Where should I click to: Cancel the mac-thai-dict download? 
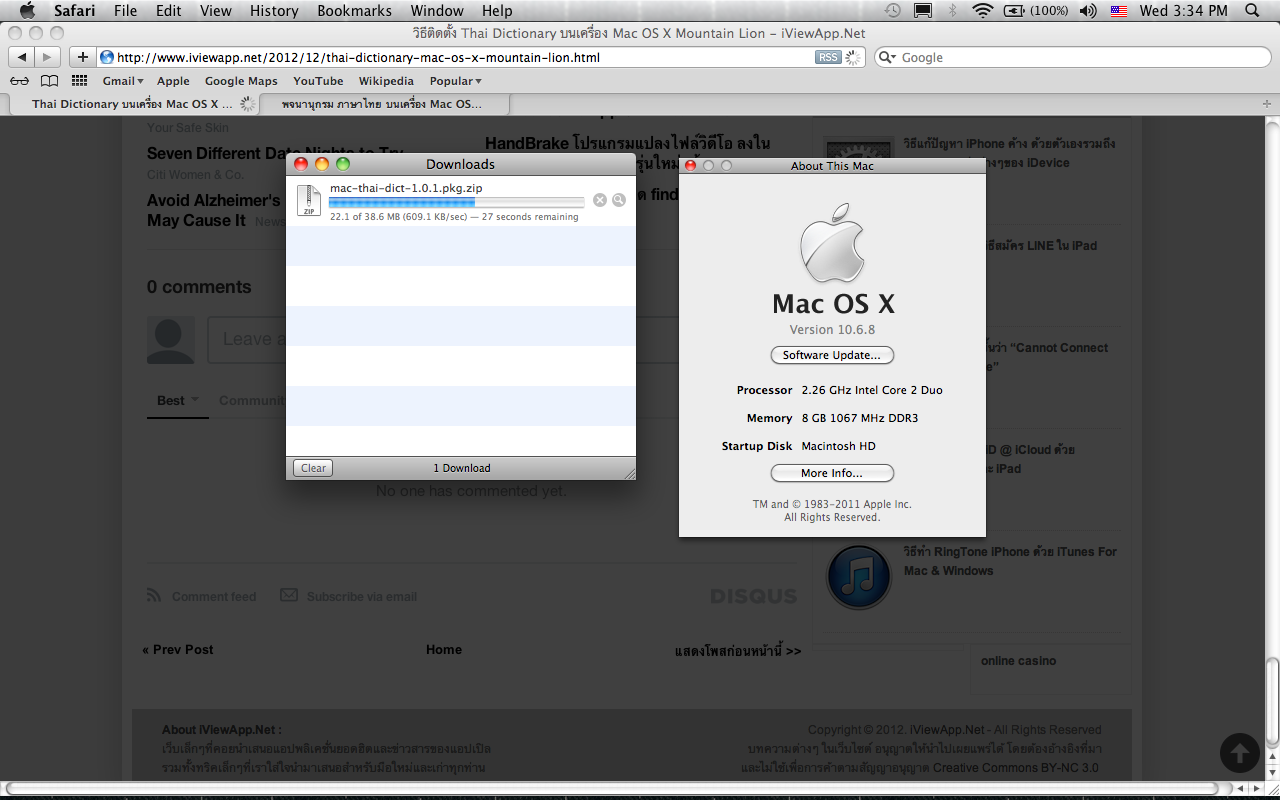click(x=600, y=200)
